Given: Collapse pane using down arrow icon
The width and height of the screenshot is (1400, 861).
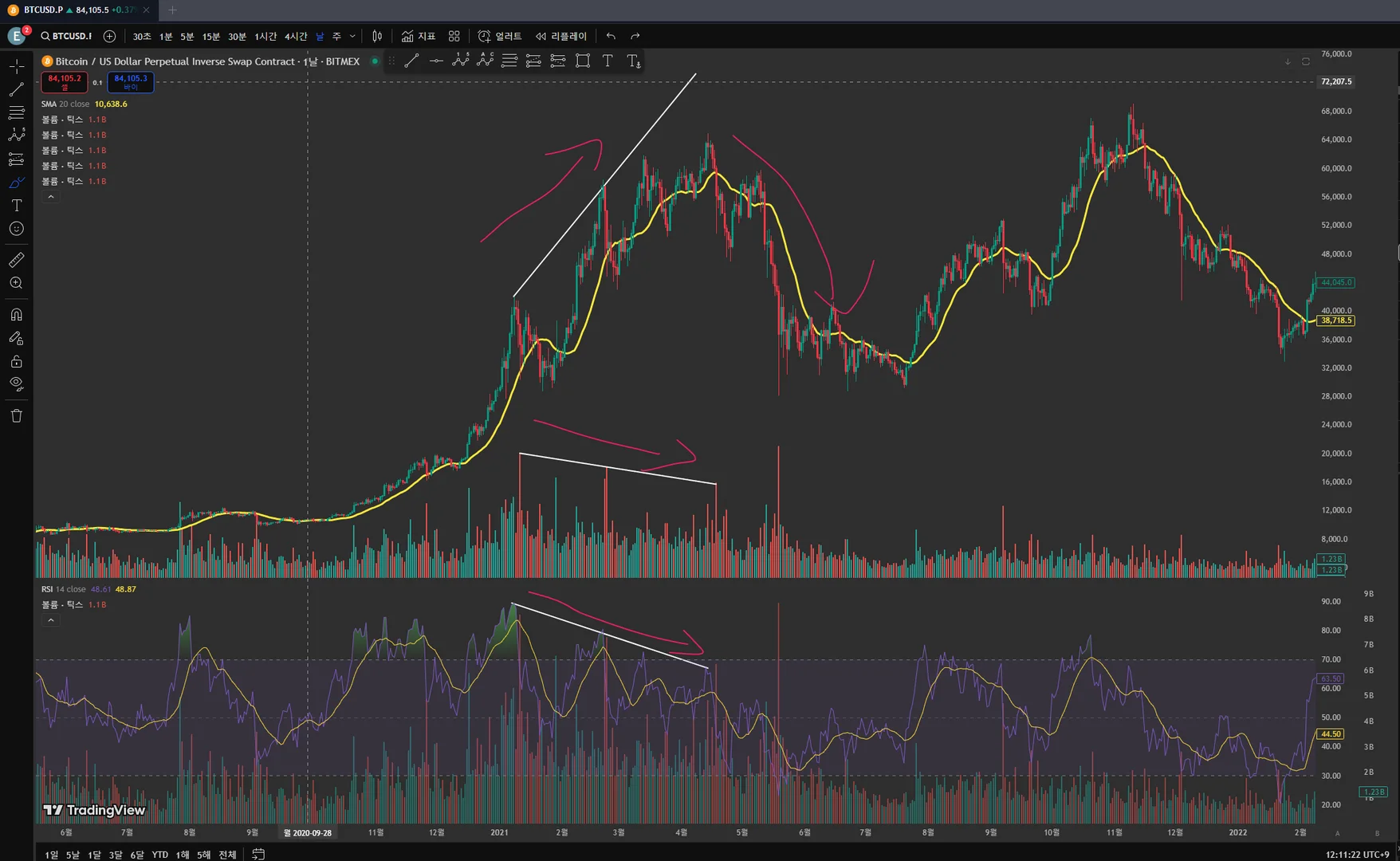Looking at the screenshot, I should click(1288, 61).
